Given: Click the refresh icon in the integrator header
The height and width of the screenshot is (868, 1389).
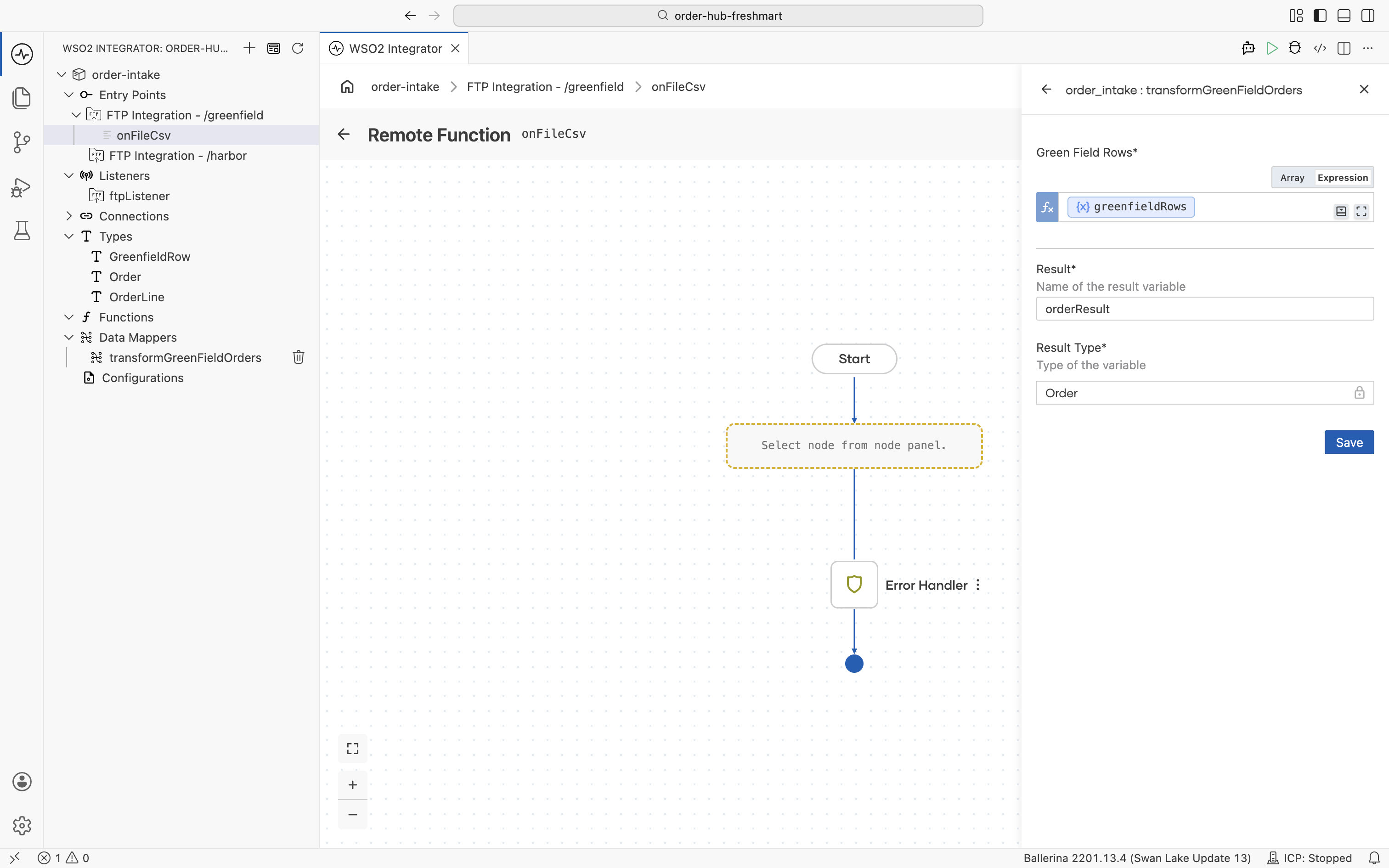Looking at the screenshot, I should pos(297,48).
